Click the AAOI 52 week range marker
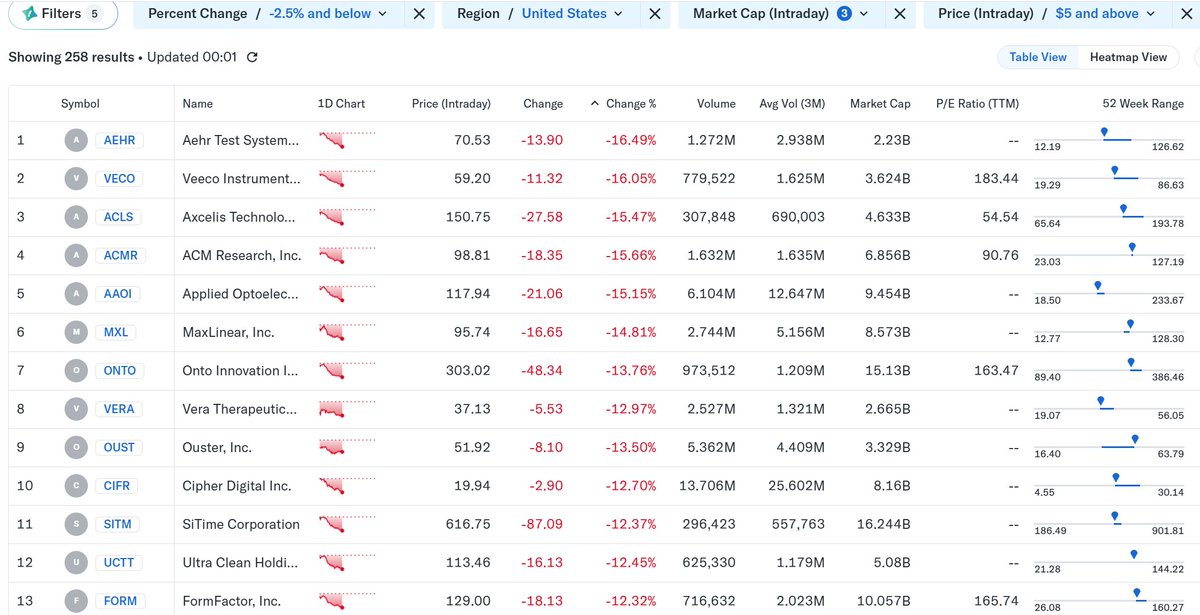The height and width of the screenshot is (615, 1200). coord(1097,286)
